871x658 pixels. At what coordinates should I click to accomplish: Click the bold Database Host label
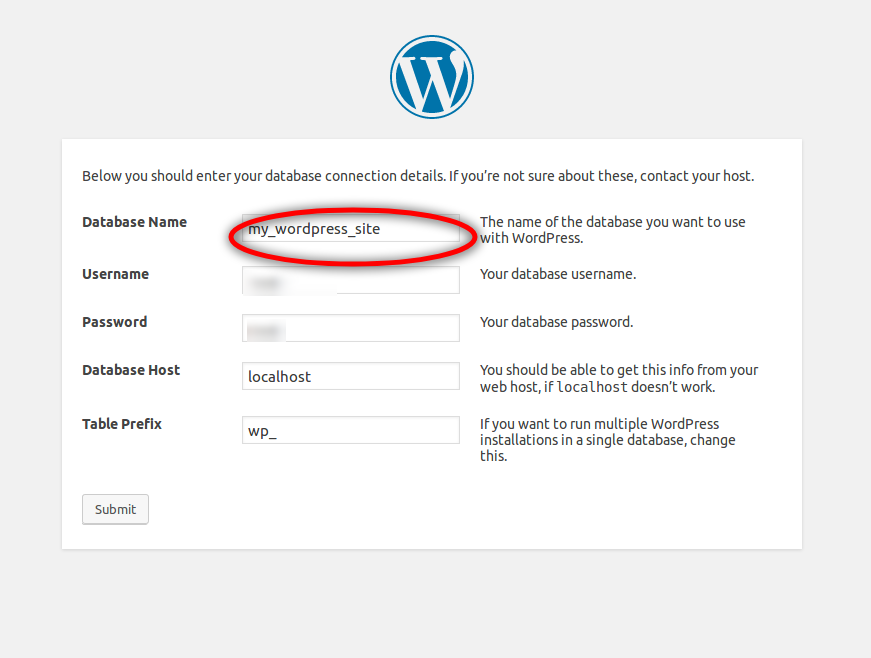pyautogui.click(x=131, y=370)
